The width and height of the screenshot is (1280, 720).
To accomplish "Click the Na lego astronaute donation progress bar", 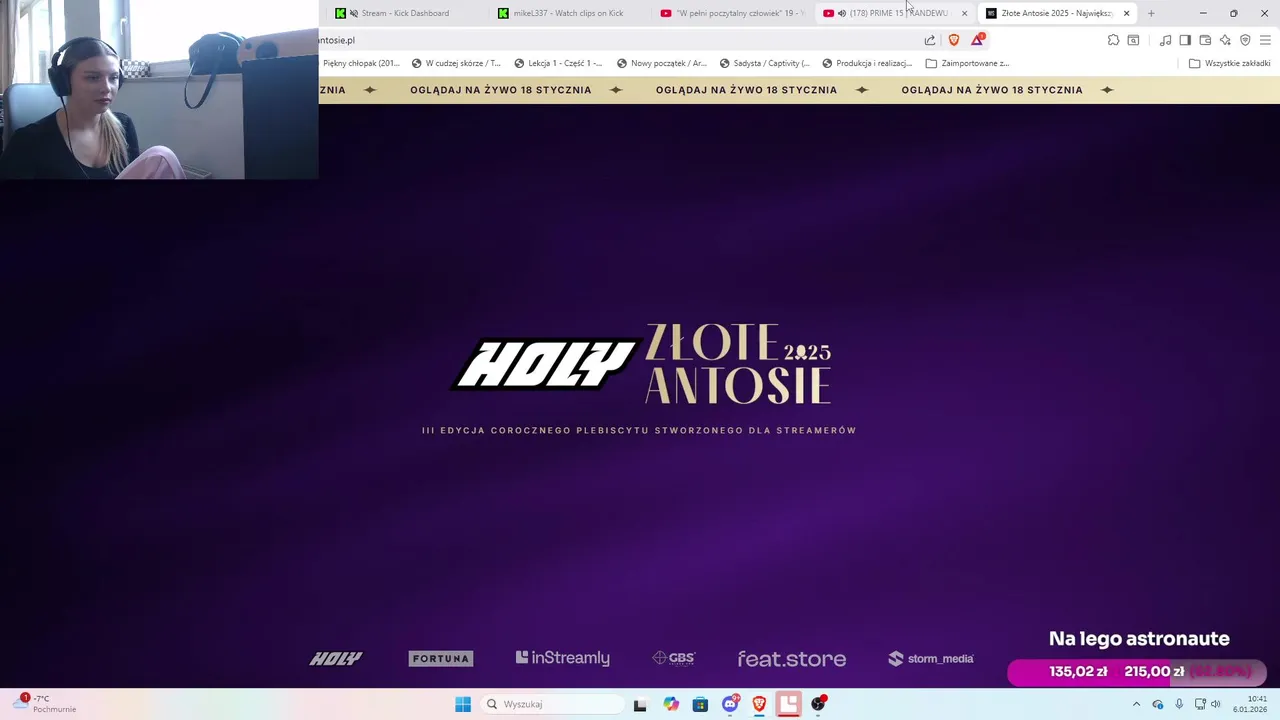I will [1137, 672].
